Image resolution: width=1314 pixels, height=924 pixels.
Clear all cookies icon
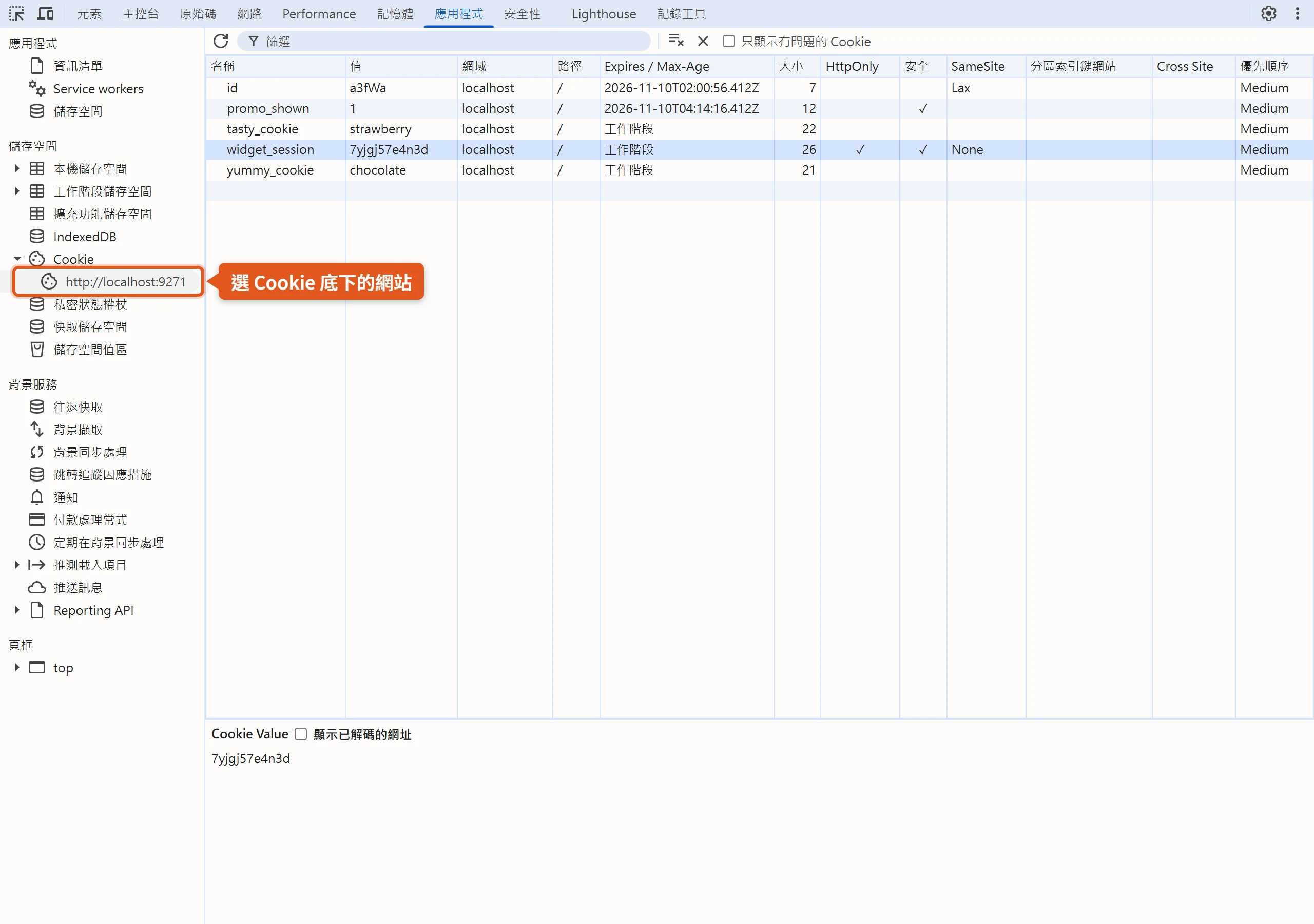(676, 41)
